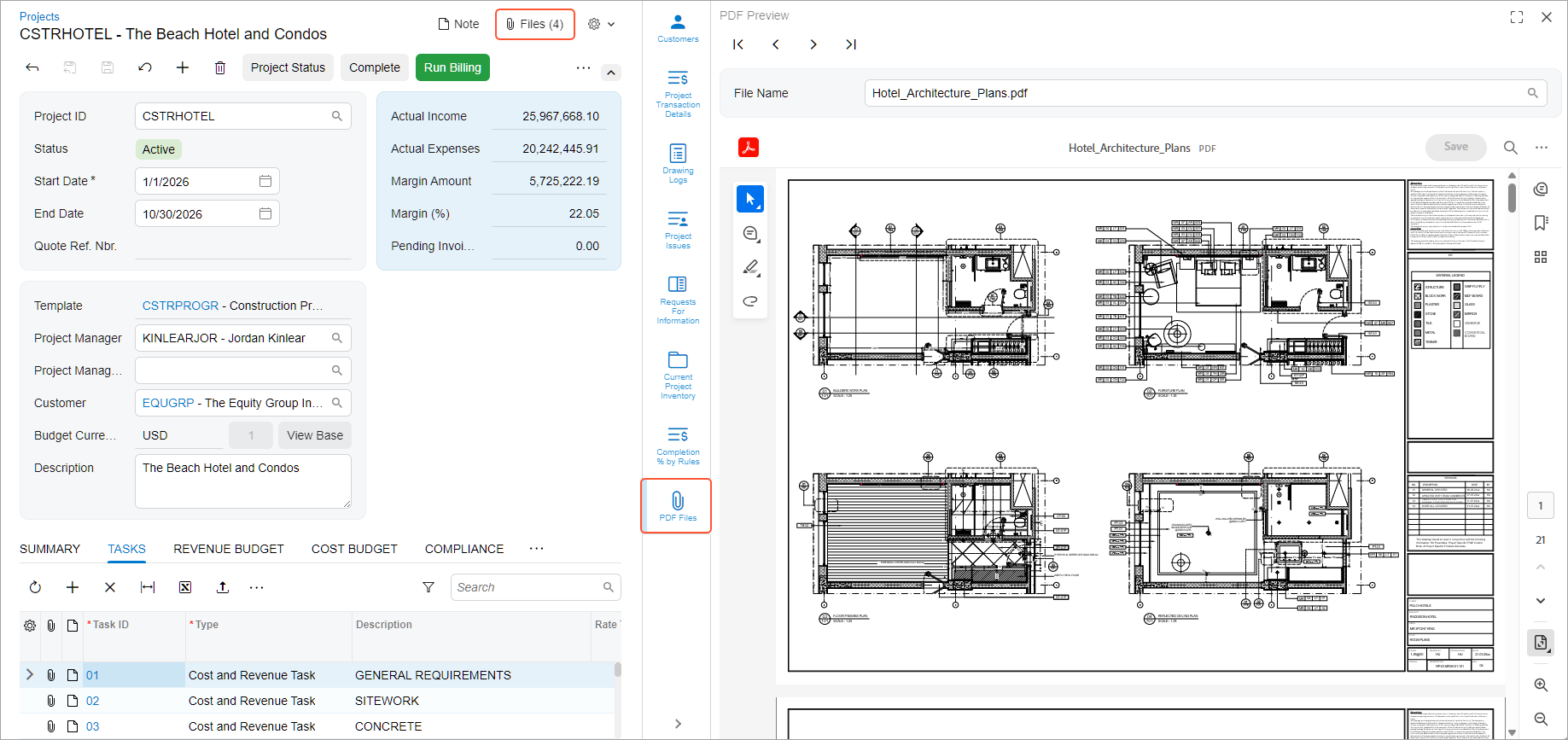Open PDF page thumbnails grid
1568x740 pixels.
pos(1541,257)
